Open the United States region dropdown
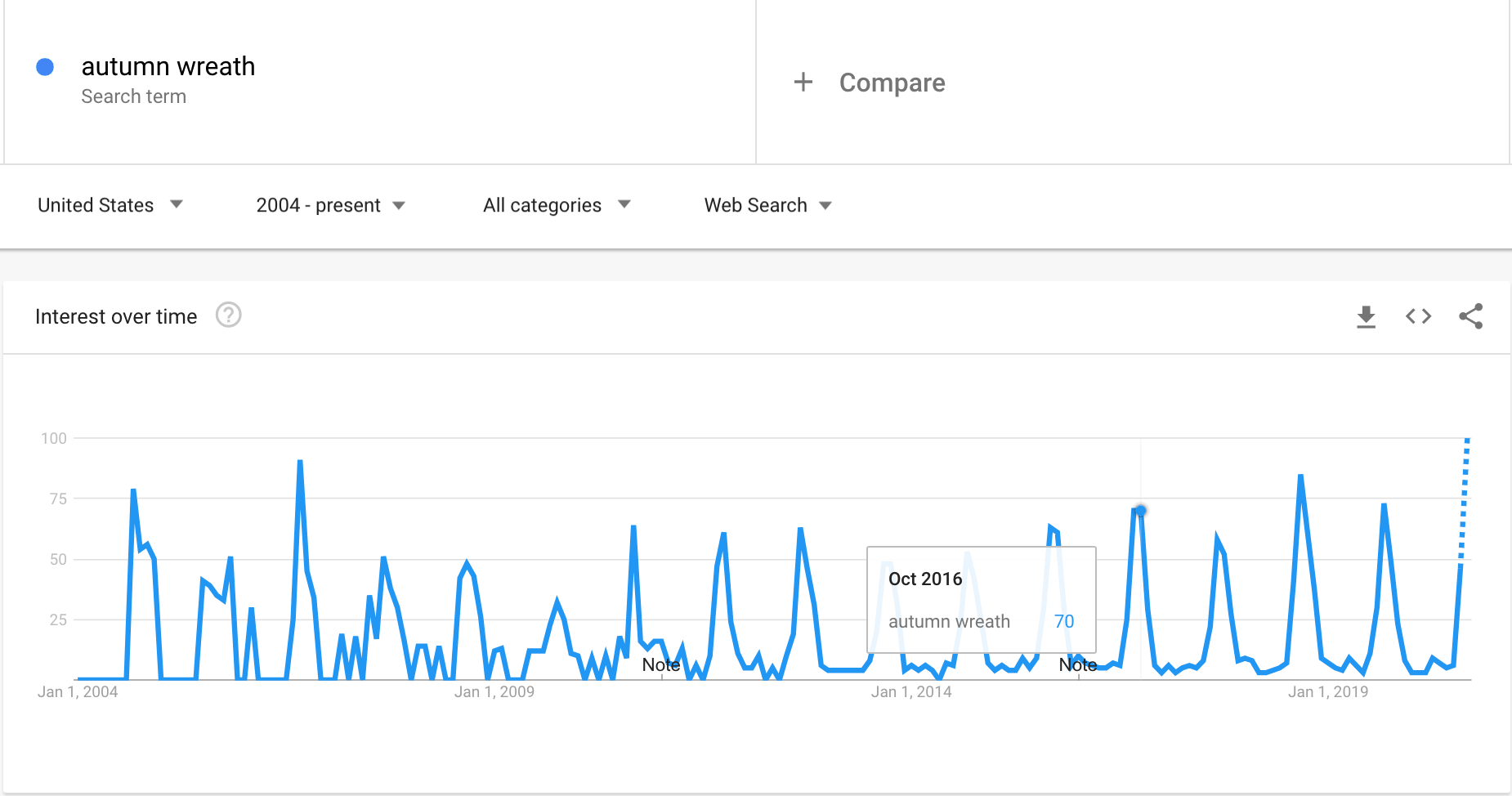Screen dimensions: 1512x796 point(110,205)
